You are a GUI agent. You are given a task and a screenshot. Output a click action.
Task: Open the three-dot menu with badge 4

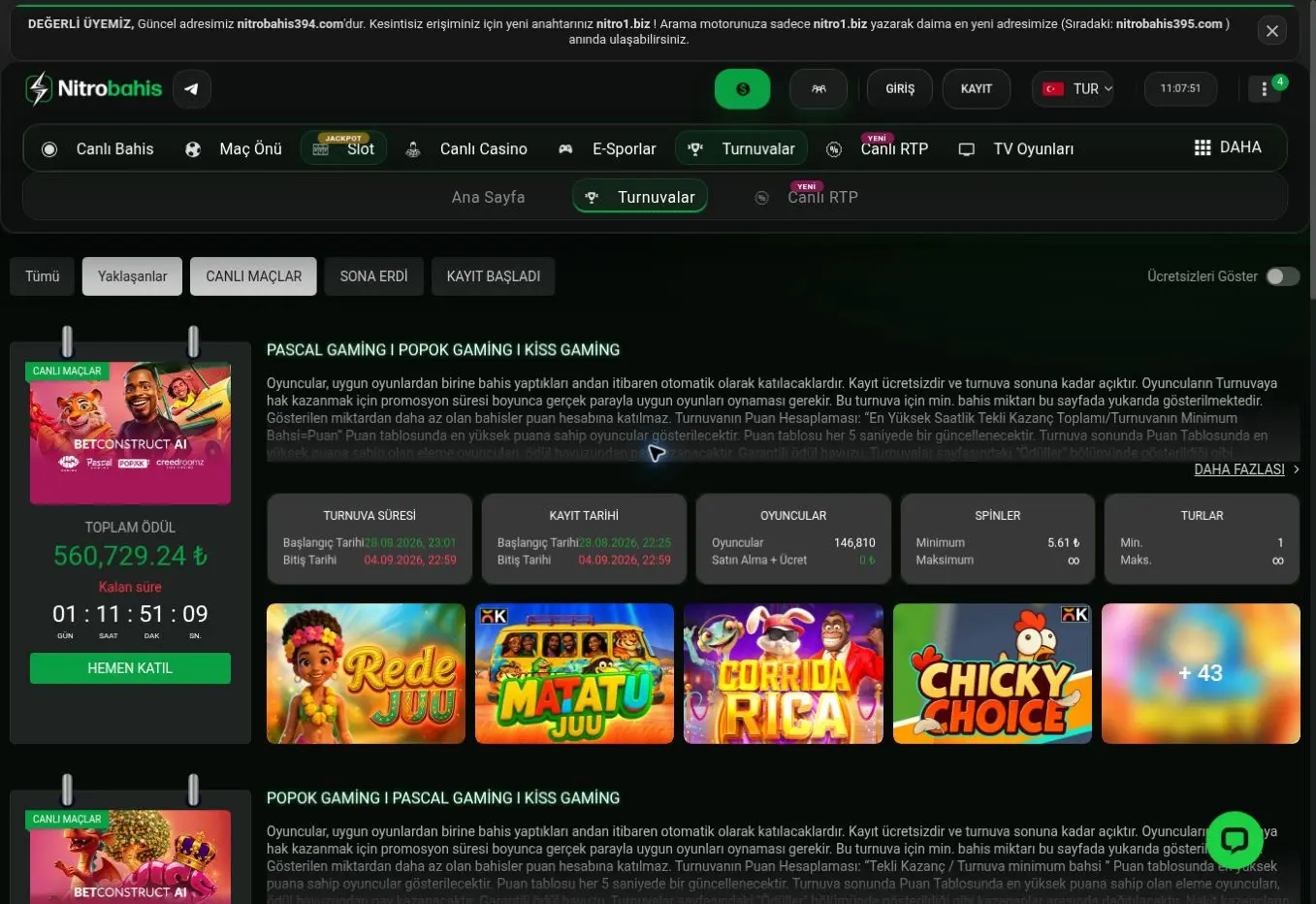1265,89
